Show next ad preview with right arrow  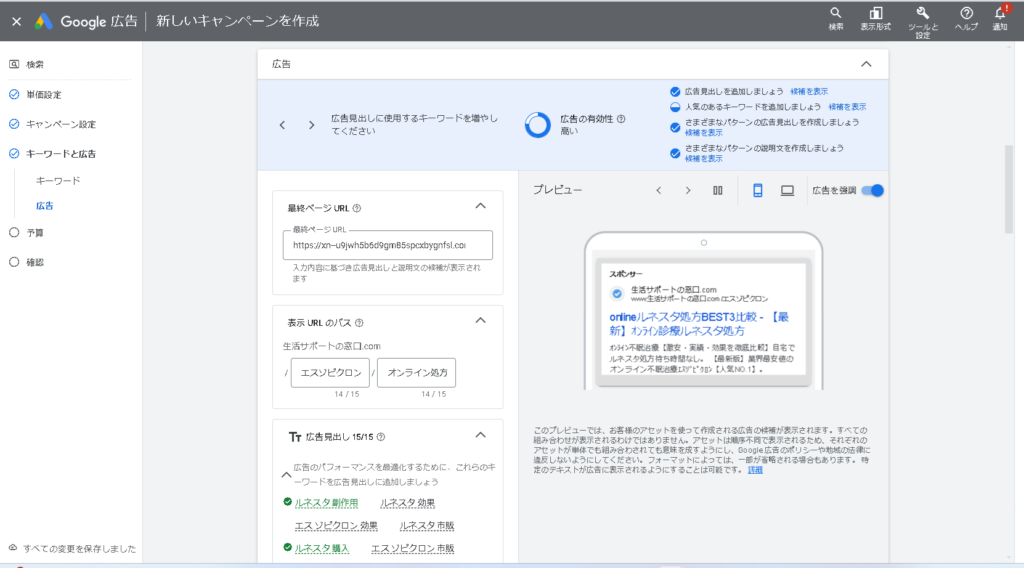[688, 191]
